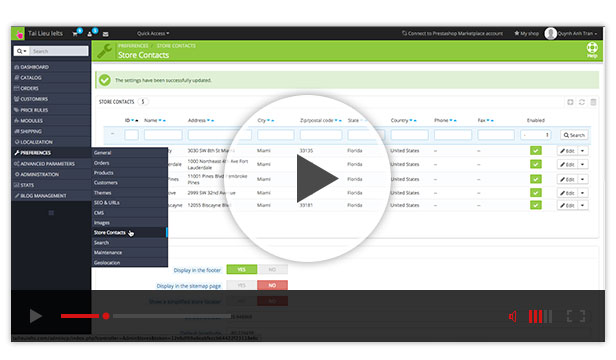Click the refresh list icon
The height and width of the screenshot is (360, 616).
click(x=582, y=102)
